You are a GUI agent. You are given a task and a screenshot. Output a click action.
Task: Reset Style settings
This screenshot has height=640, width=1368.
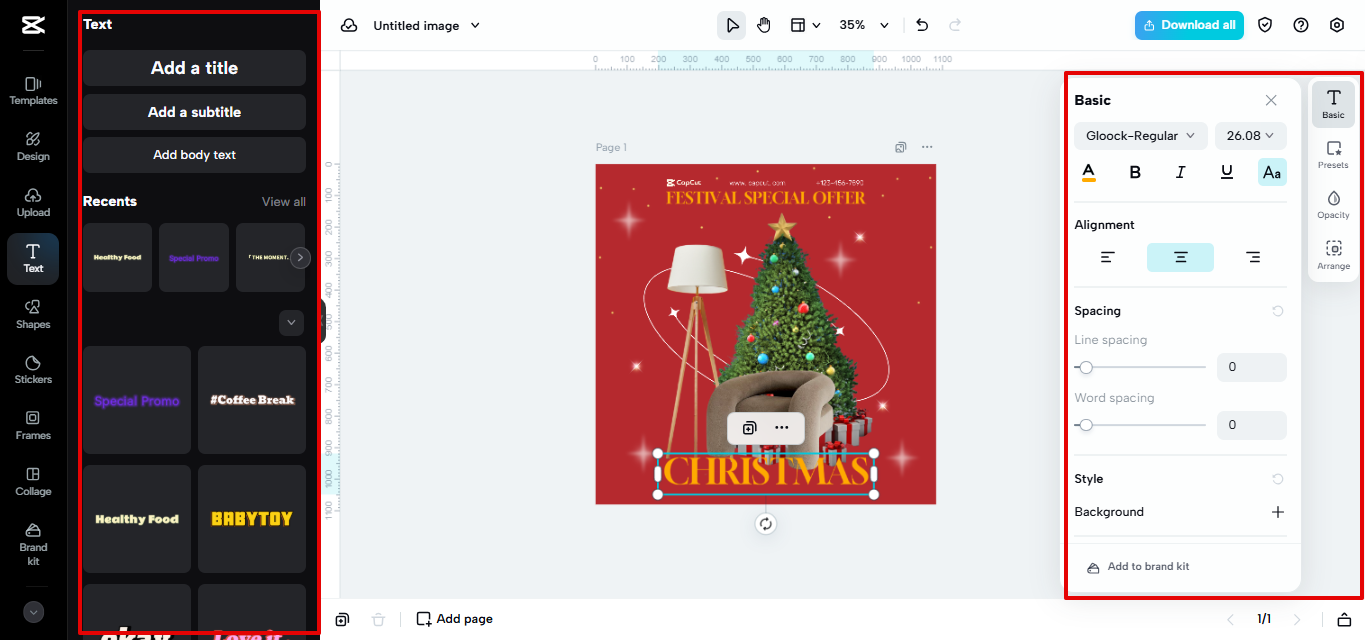(1278, 479)
